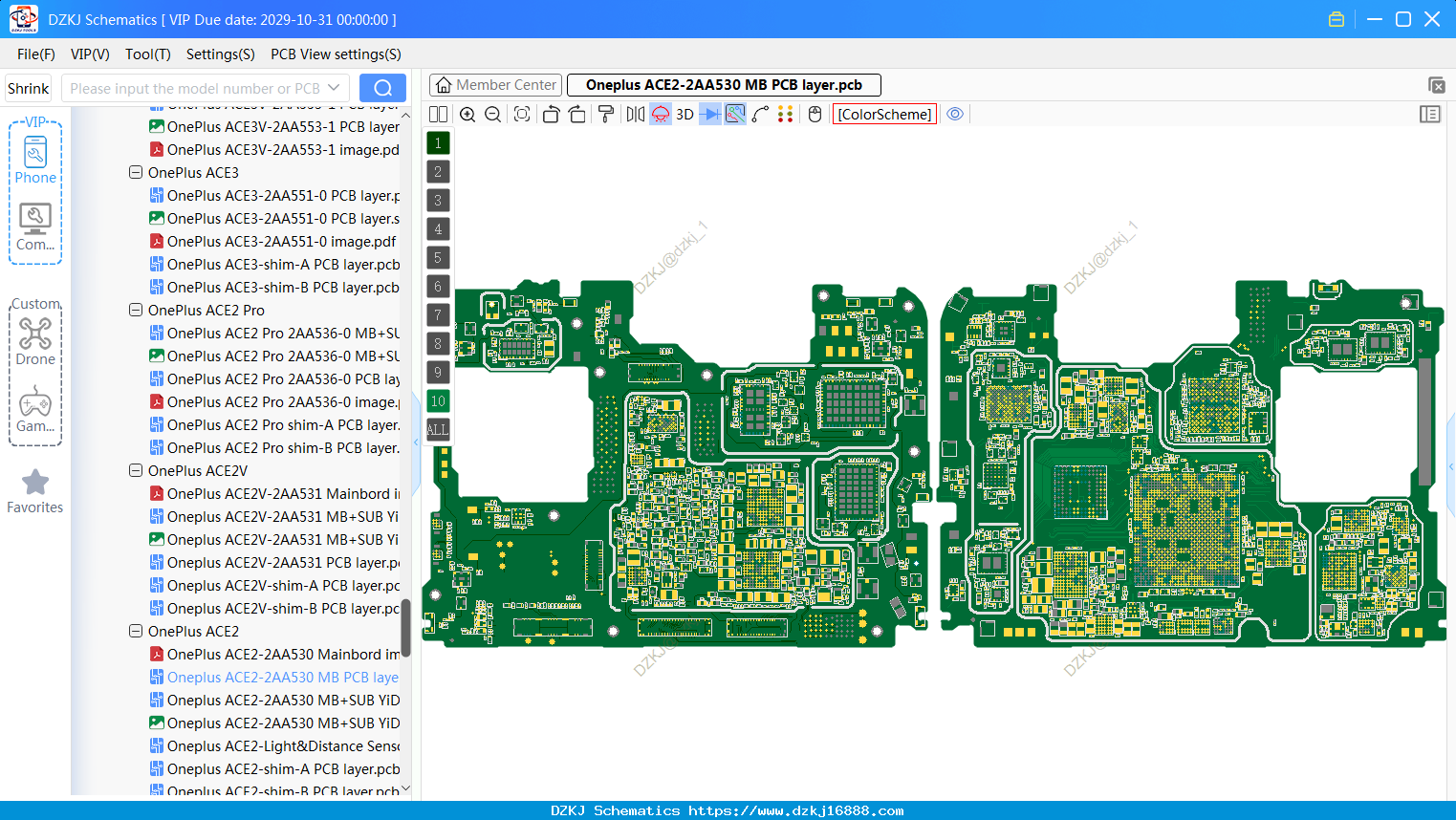Collapse the OnePlus ACE2 Pro node

(136, 311)
